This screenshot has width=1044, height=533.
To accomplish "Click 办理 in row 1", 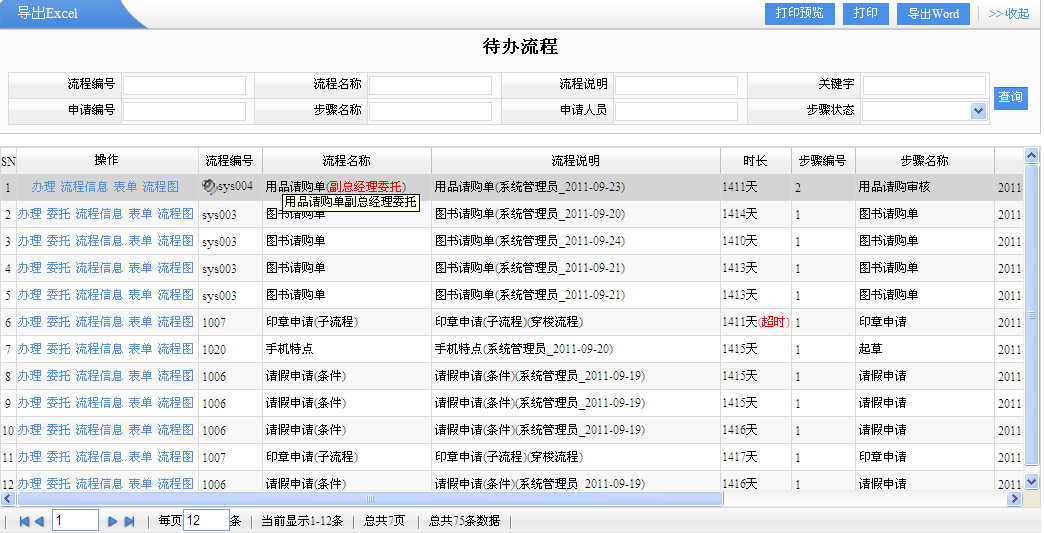I will click(x=43, y=187).
